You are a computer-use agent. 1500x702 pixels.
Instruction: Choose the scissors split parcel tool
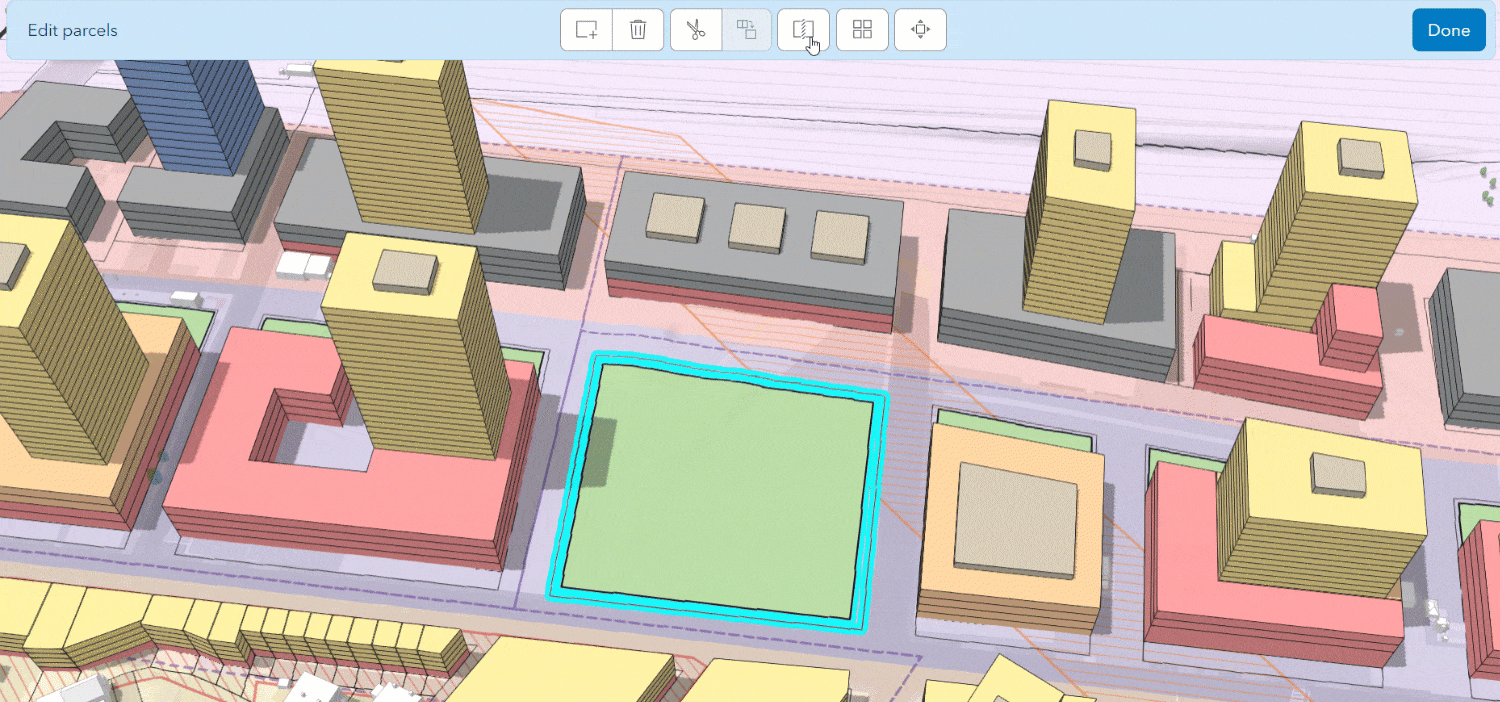(696, 30)
